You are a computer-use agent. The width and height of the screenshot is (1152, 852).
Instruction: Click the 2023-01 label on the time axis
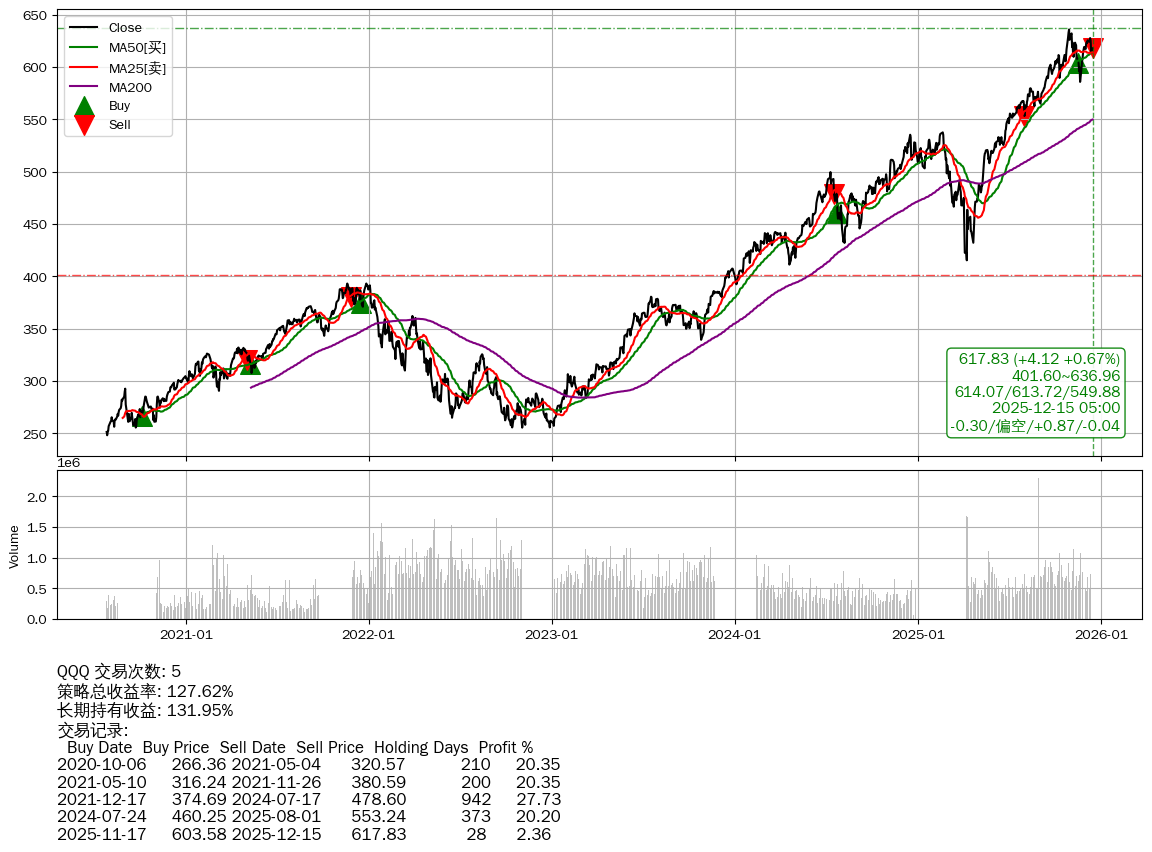click(x=552, y=634)
